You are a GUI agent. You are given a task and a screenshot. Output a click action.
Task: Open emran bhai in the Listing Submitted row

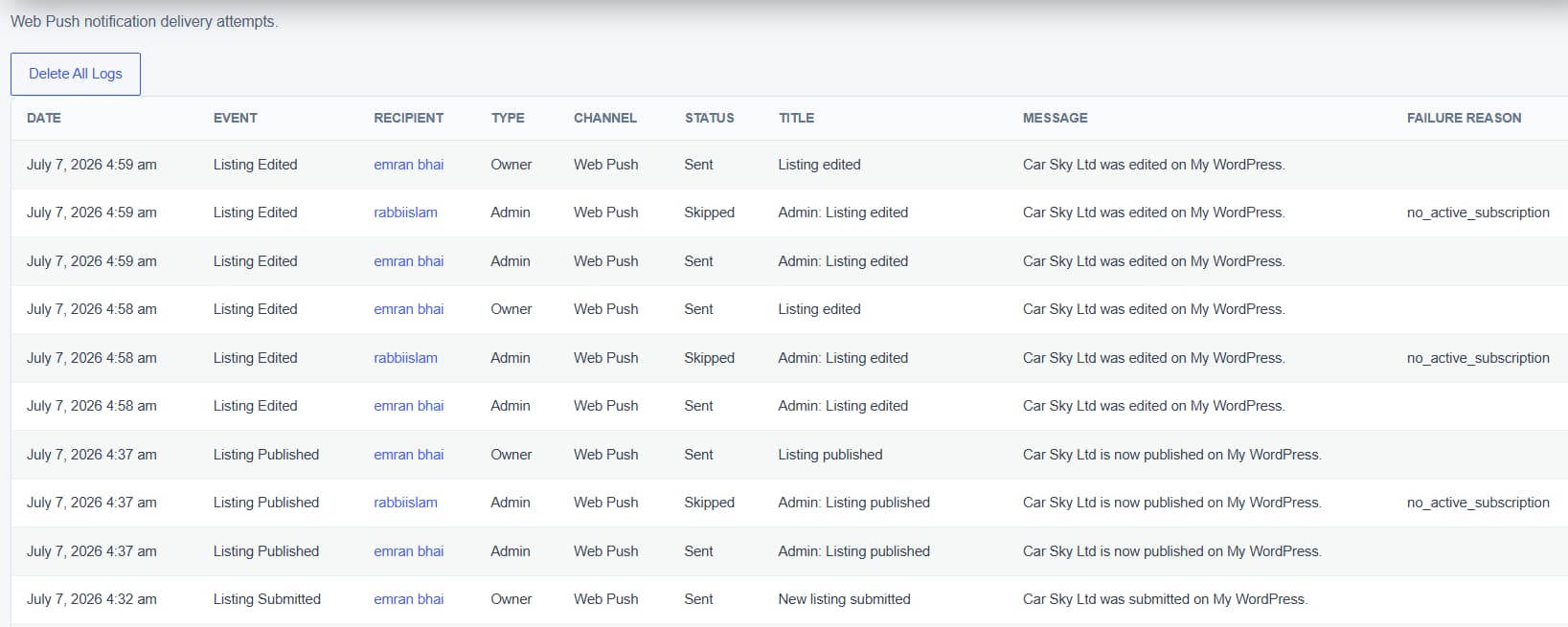coord(409,599)
